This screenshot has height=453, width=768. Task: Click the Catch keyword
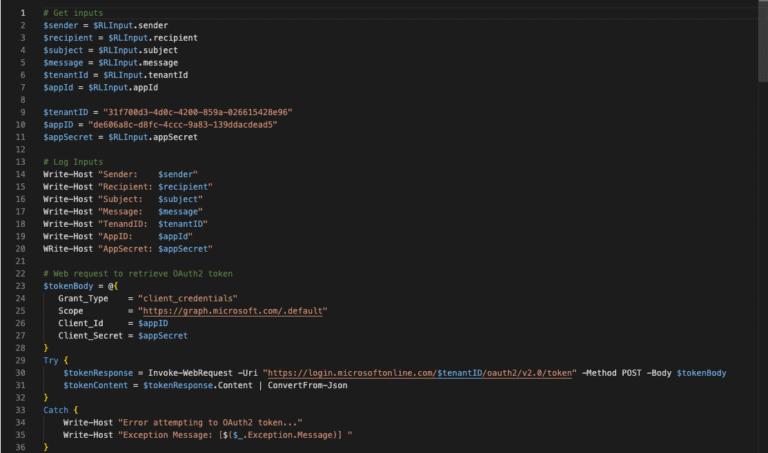[x=56, y=409]
